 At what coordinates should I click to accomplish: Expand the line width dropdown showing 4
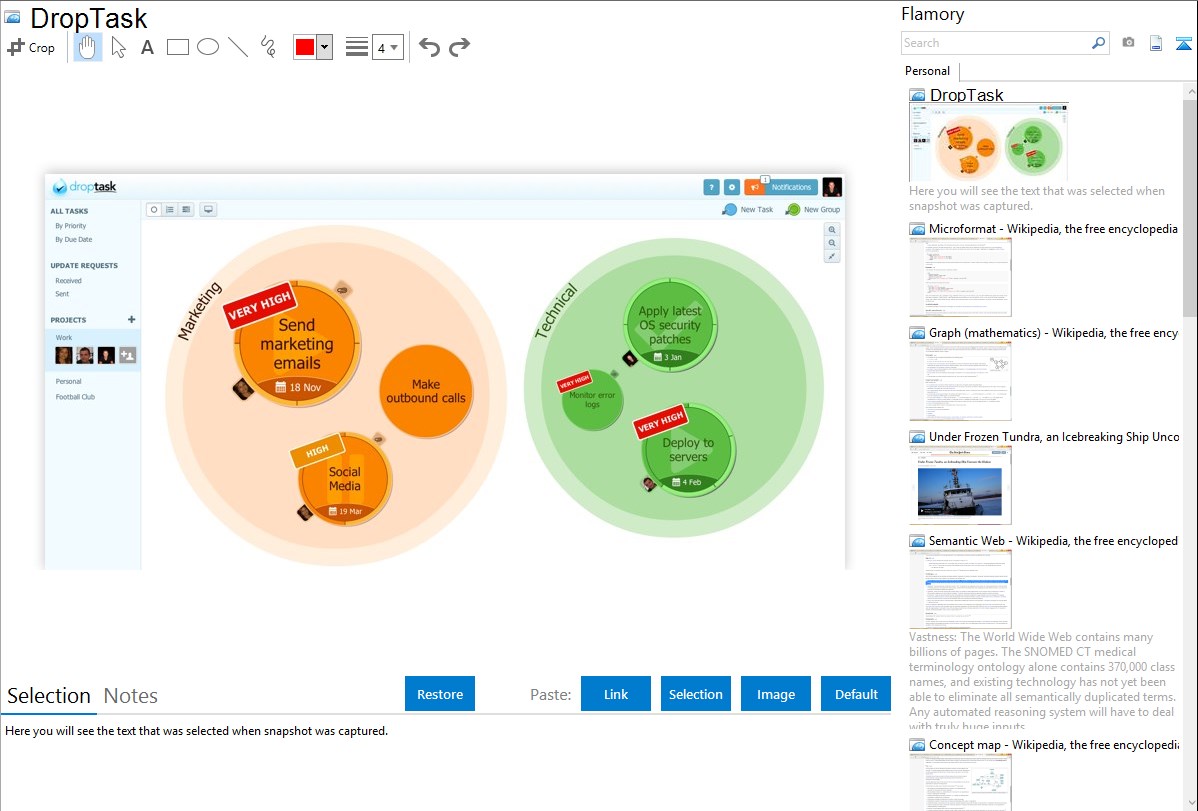388,47
